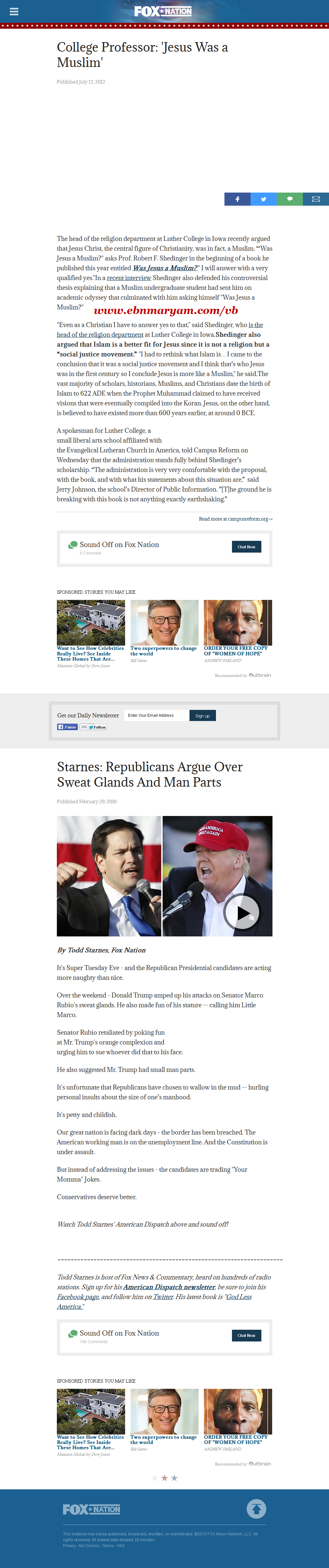Click the Twitter Follow button
Image resolution: width=329 pixels, height=1568 pixels.
(x=97, y=727)
